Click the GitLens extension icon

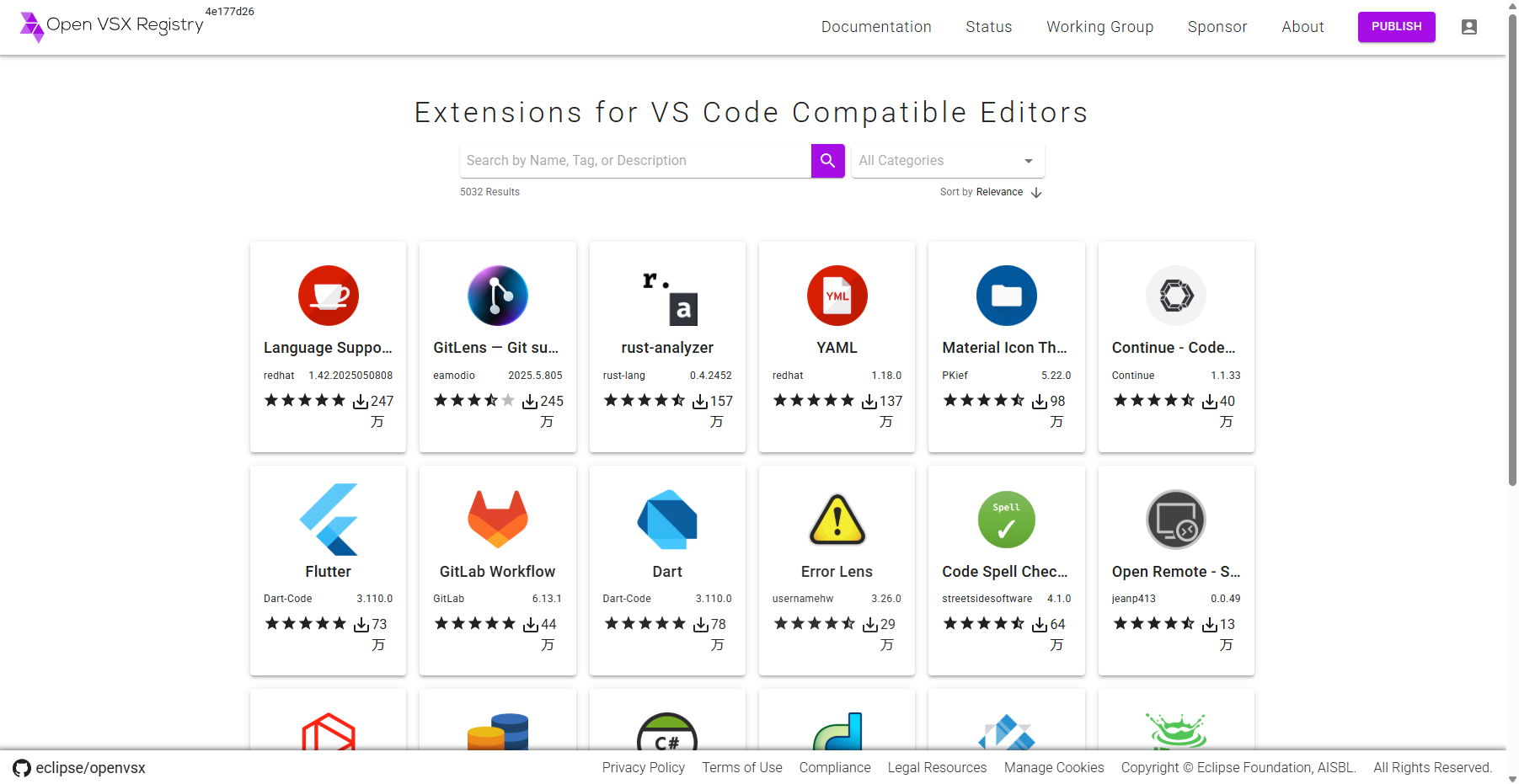click(x=498, y=296)
